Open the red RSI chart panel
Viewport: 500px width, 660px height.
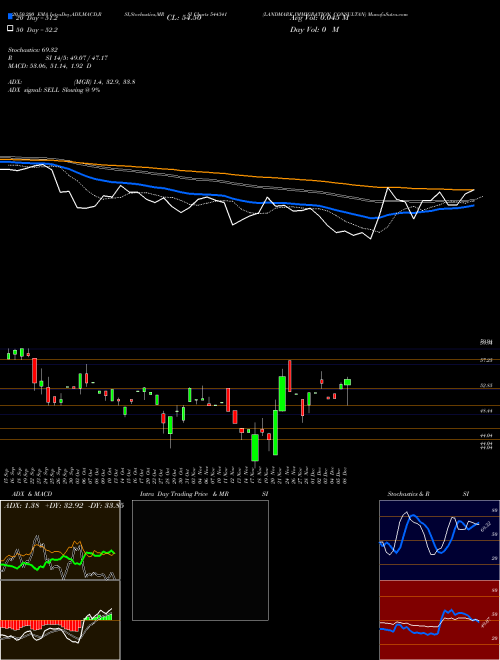pyautogui.click(x=439, y=620)
